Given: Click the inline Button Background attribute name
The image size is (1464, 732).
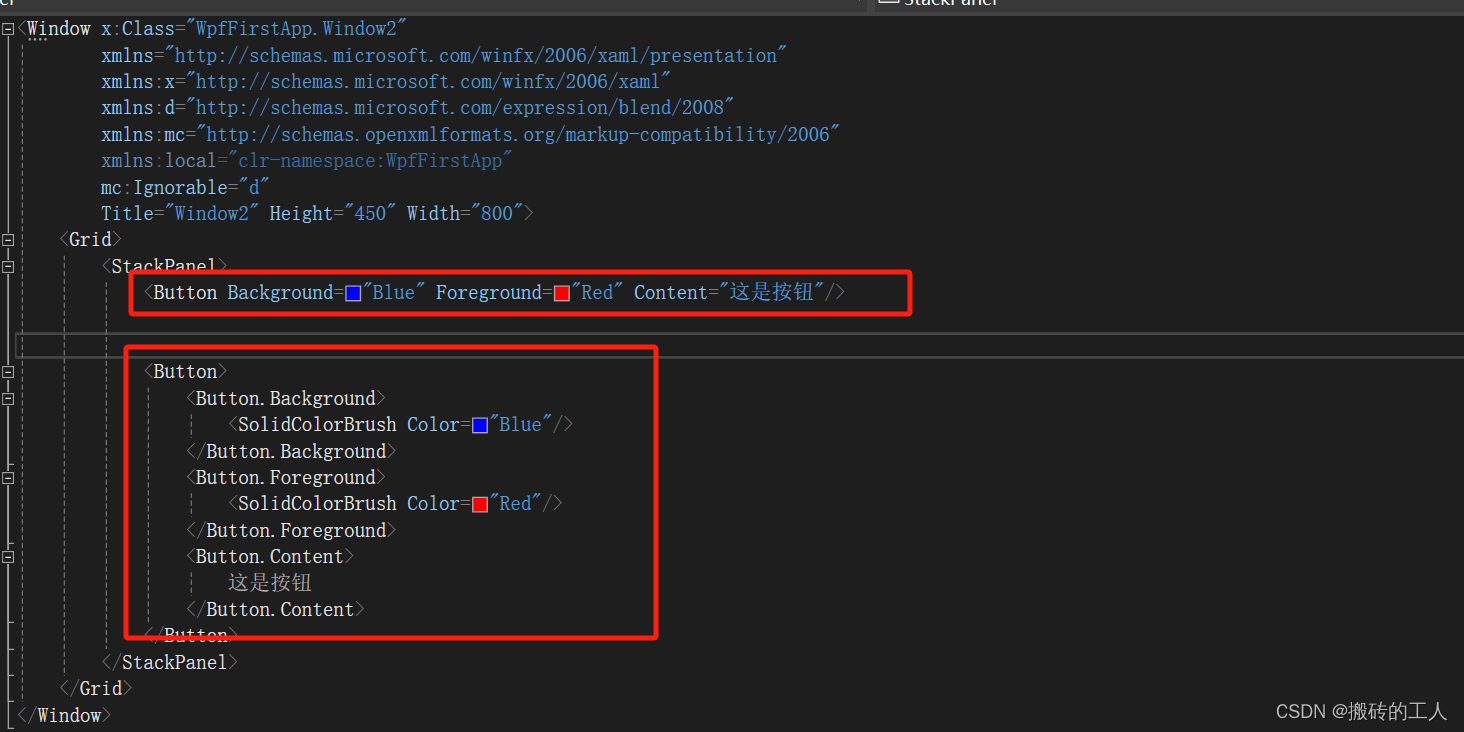Looking at the screenshot, I should (x=280, y=293).
